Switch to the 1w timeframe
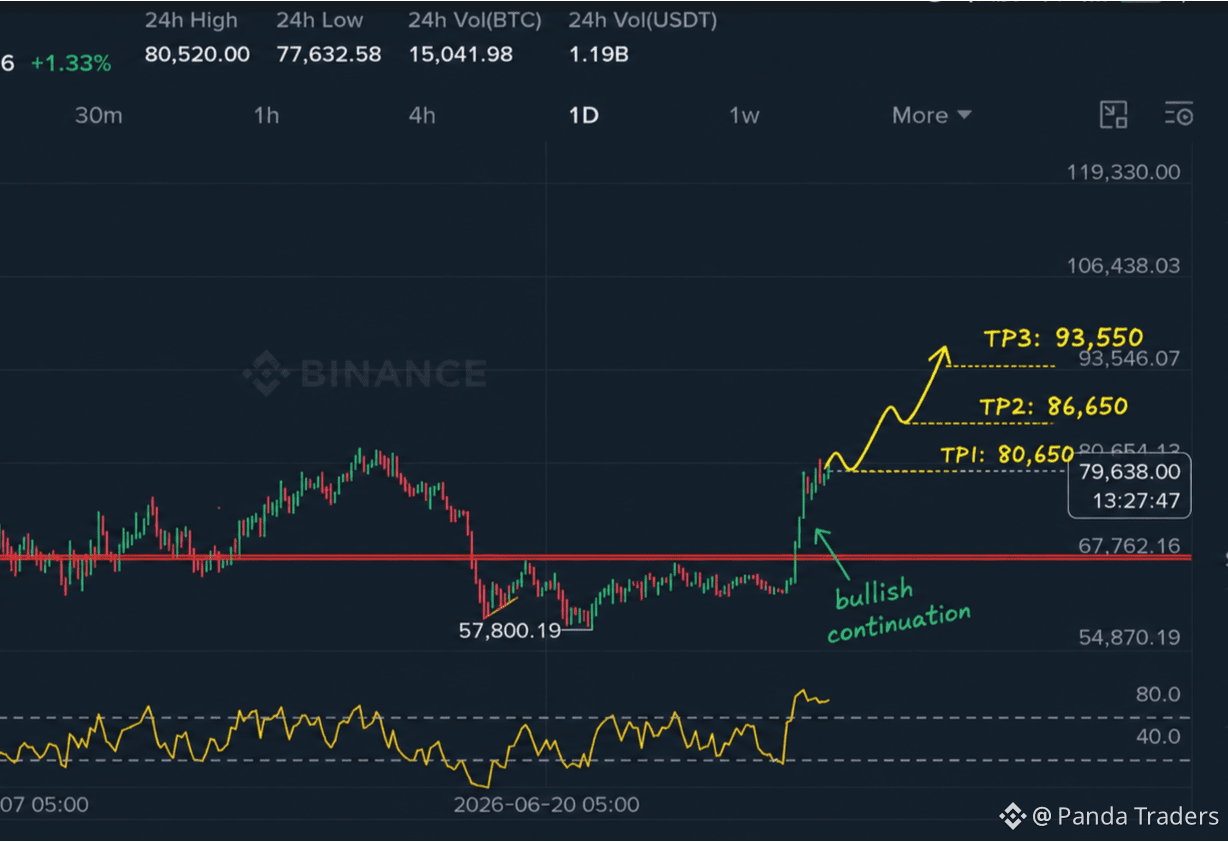Viewport: 1228px width, 842px height. tap(744, 115)
